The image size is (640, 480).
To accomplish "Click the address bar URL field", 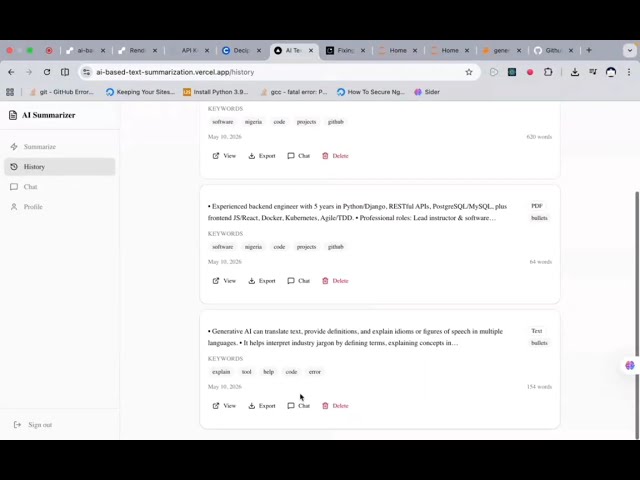I will click(x=278, y=72).
